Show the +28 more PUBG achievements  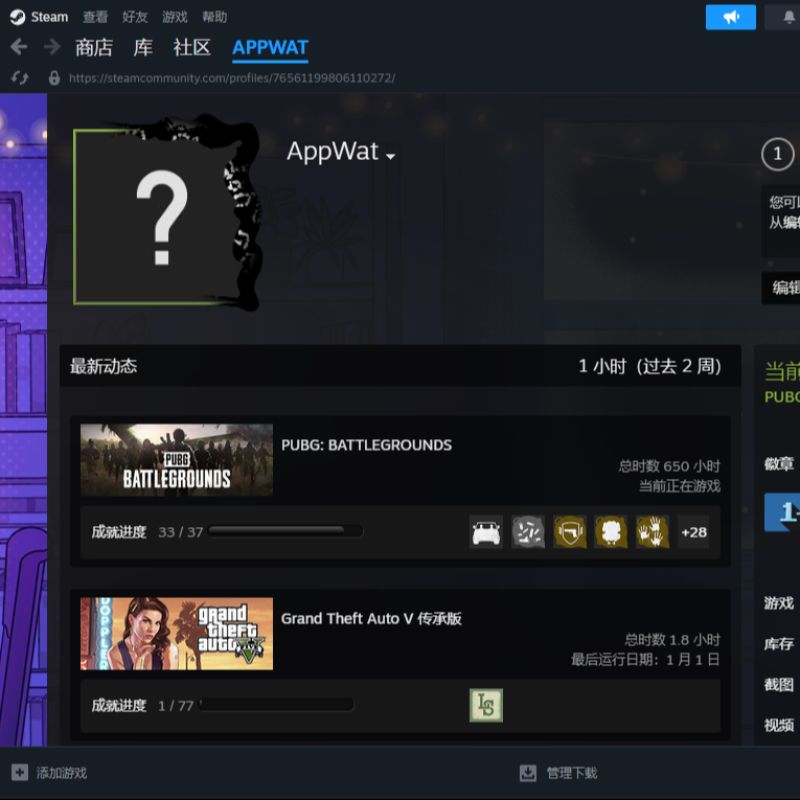694,532
